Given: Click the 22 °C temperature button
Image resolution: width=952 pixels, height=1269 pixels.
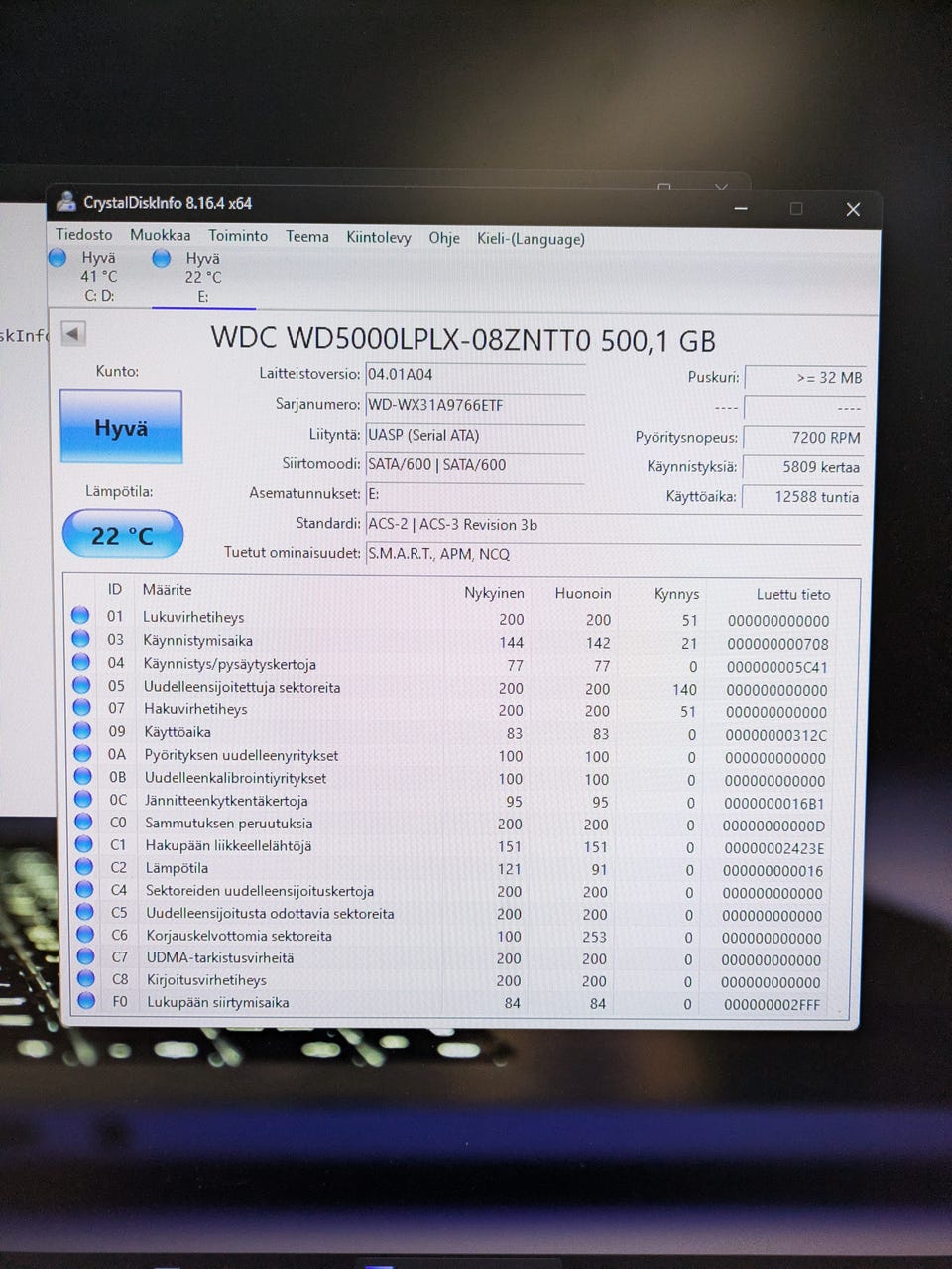Looking at the screenshot, I should tap(123, 535).
